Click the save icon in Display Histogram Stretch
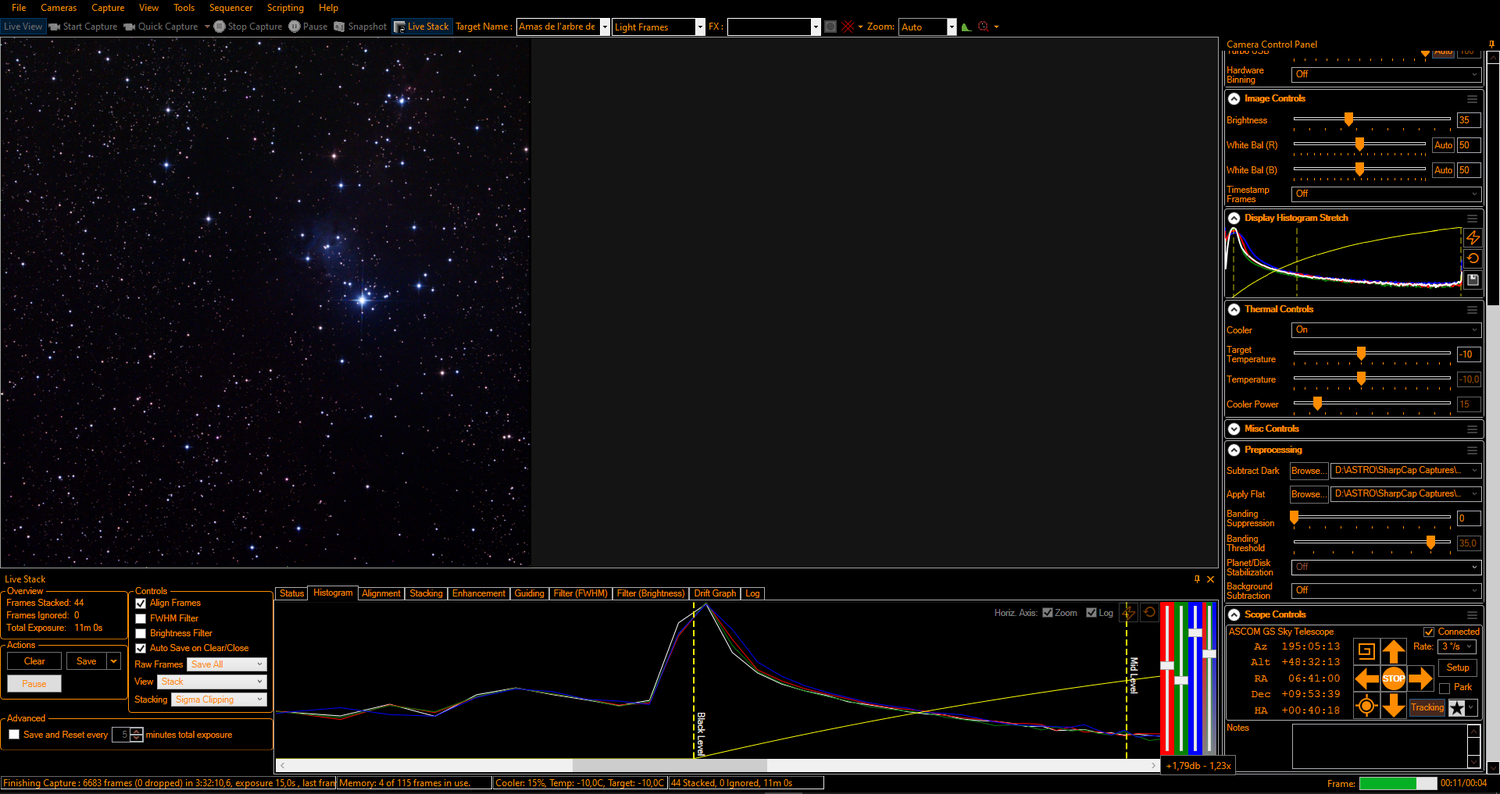This screenshot has width=1500, height=794. coord(1472,280)
